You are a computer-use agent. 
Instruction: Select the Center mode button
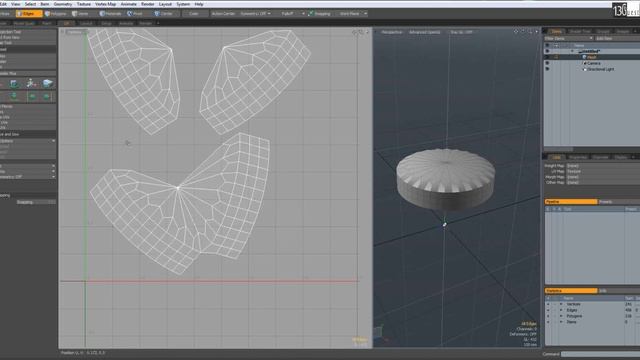[x=164, y=13]
